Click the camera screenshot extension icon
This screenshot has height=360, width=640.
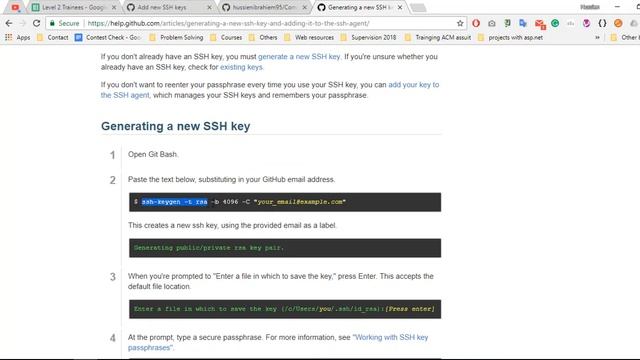point(491,23)
